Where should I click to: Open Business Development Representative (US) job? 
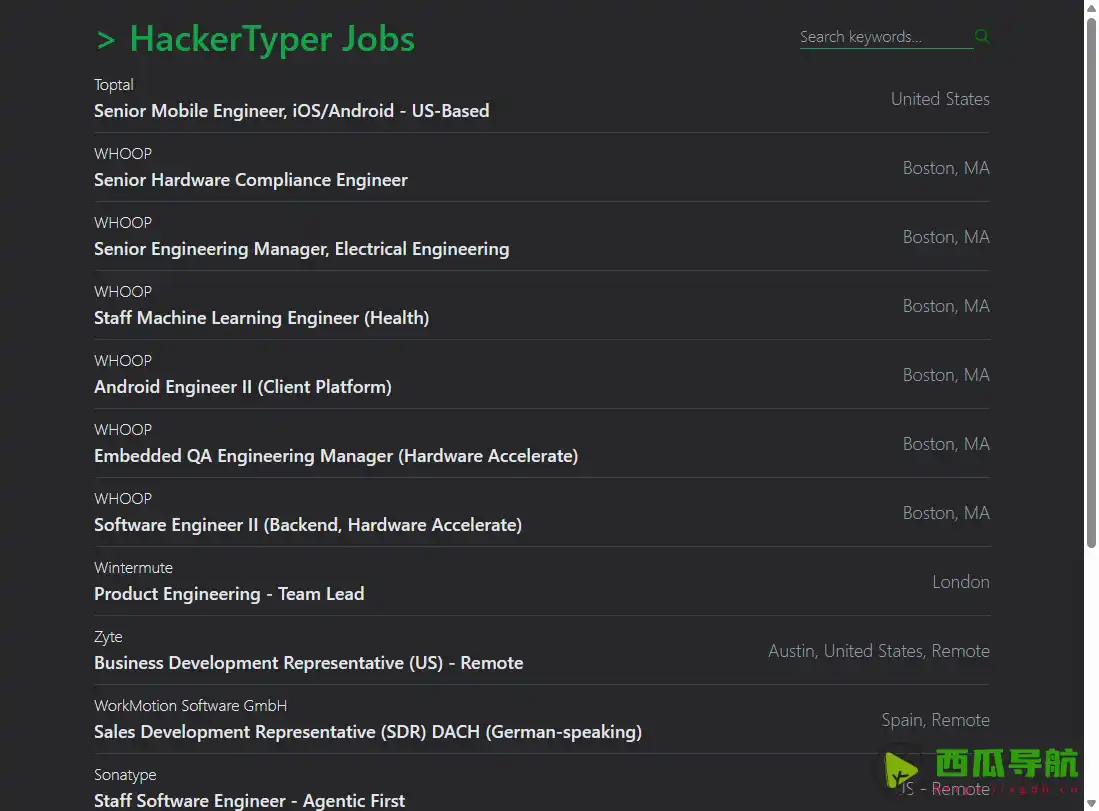[x=308, y=663]
